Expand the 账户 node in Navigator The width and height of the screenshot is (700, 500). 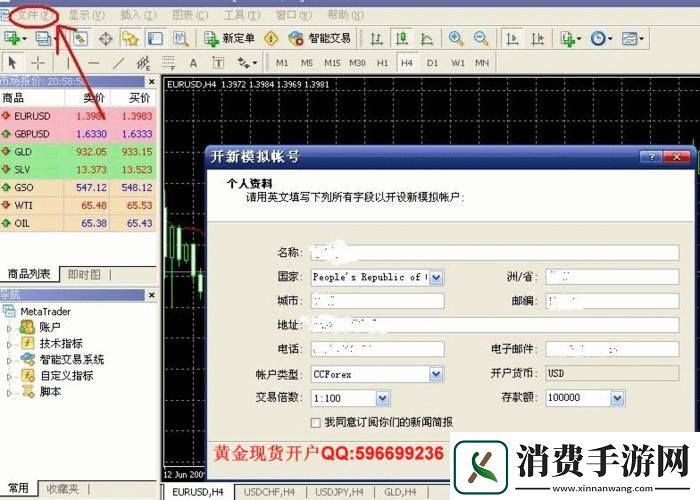pos(9,329)
